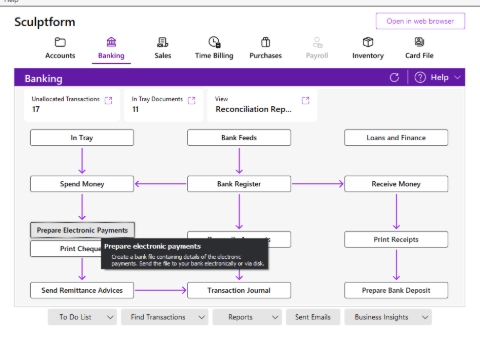Switch to the Inventory tab label
The height and width of the screenshot is (360, 480).
pyautogui.click(x=368, y=56)
